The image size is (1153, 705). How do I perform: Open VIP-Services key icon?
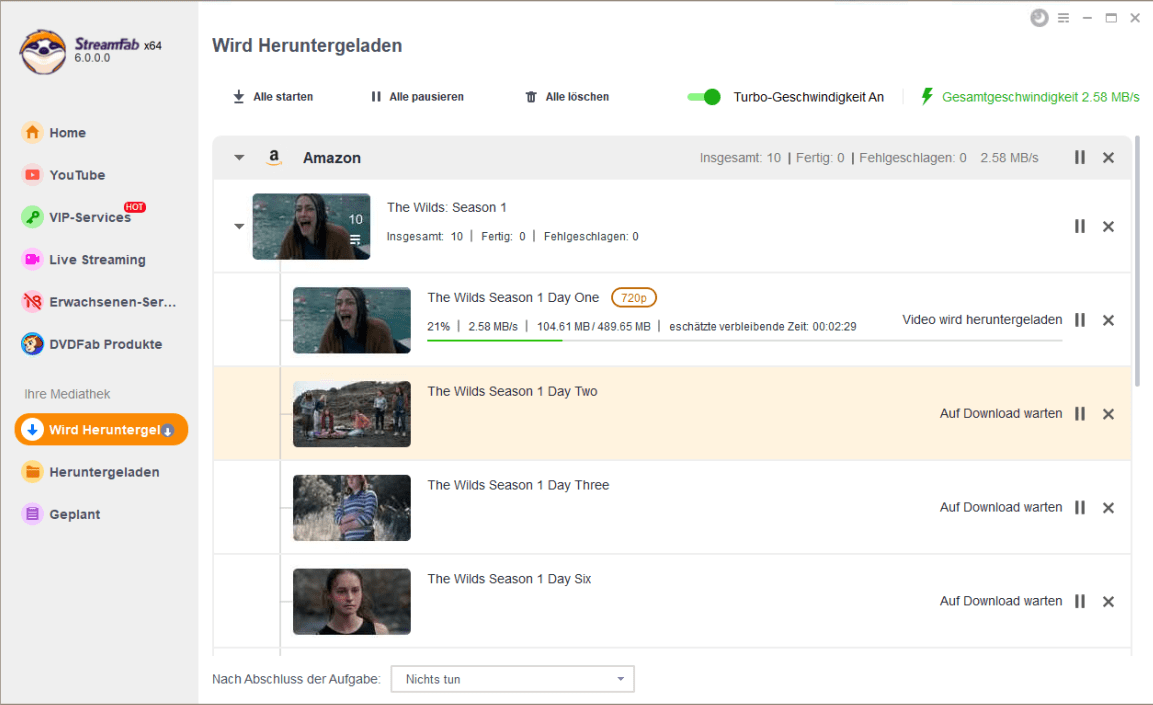point(32,217)
